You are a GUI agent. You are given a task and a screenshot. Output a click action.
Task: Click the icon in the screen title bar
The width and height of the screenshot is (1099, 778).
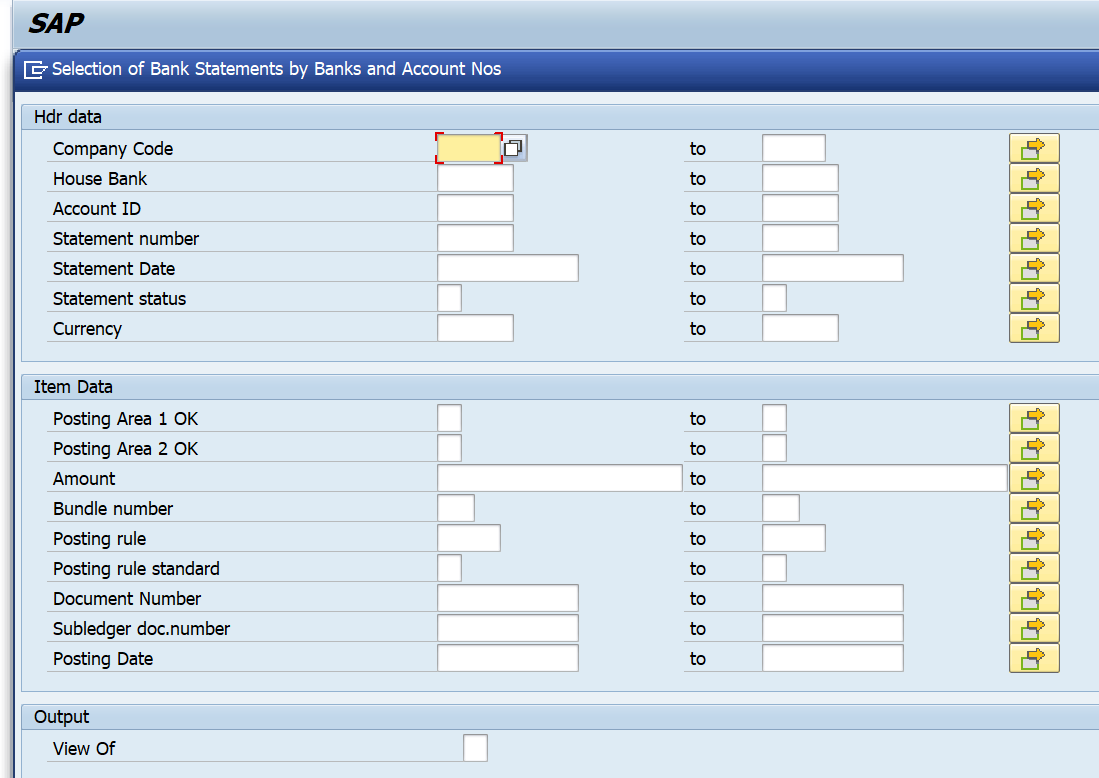[34, 69]
